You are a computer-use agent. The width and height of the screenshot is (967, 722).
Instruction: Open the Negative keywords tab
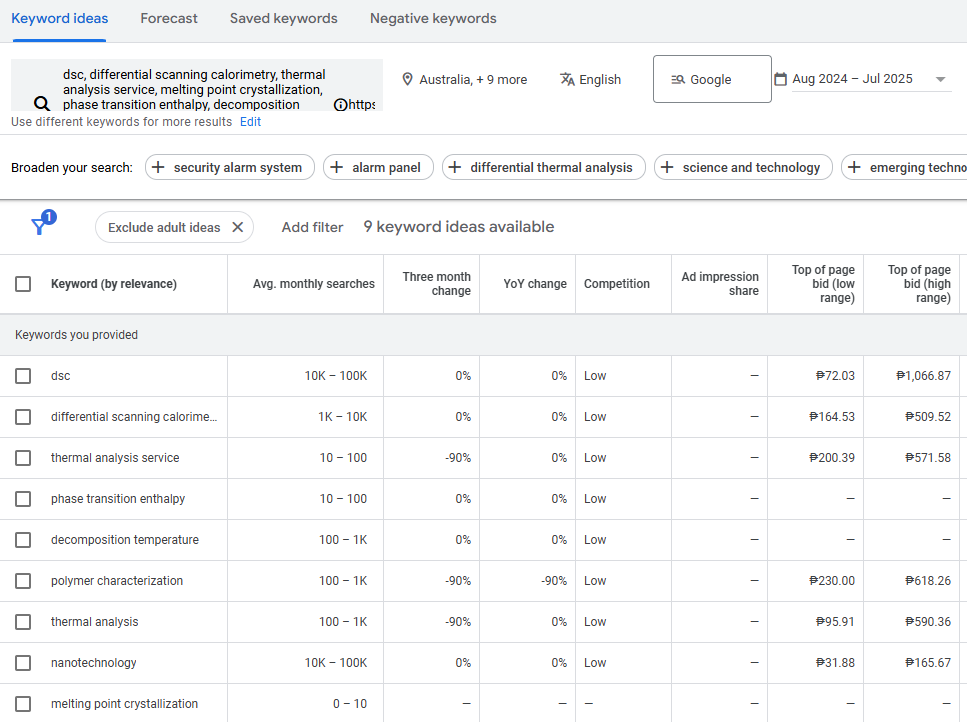pos(433,19)
